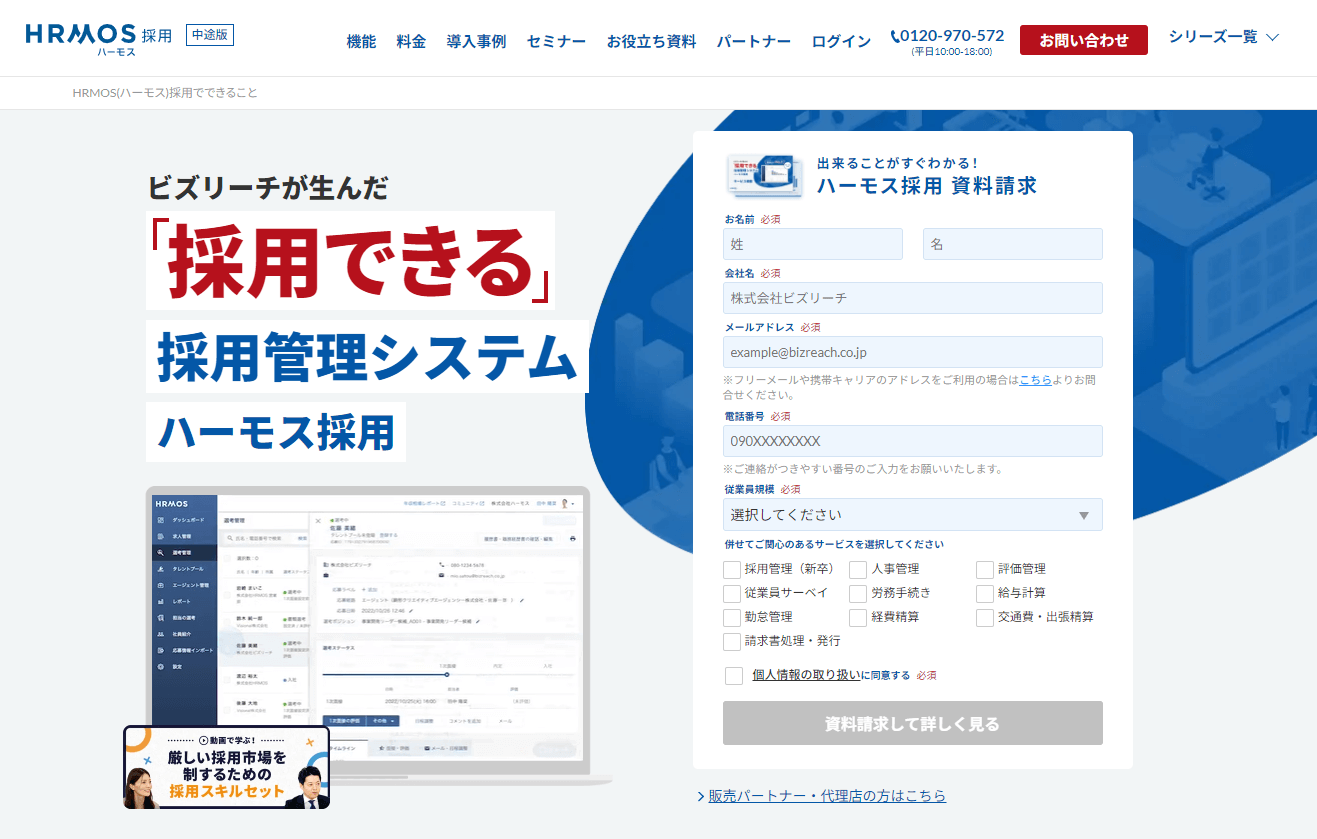Open the パートナー menu item
Image resolution: width=1317 pixels, height=839 pixels.
(x=753, y=41)
